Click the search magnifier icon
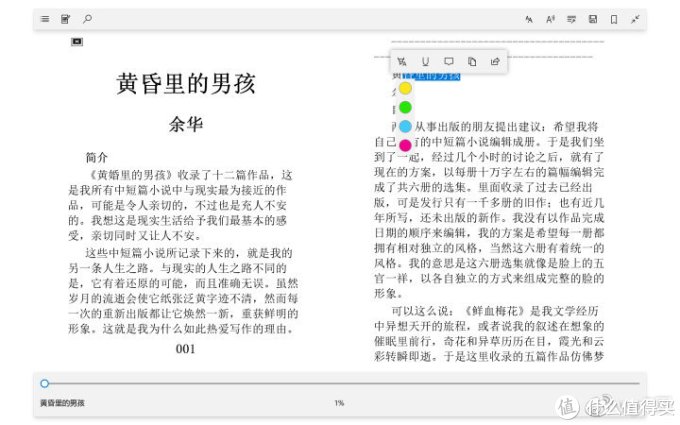This screenshot has height=425, width=680. click(87, 19)
